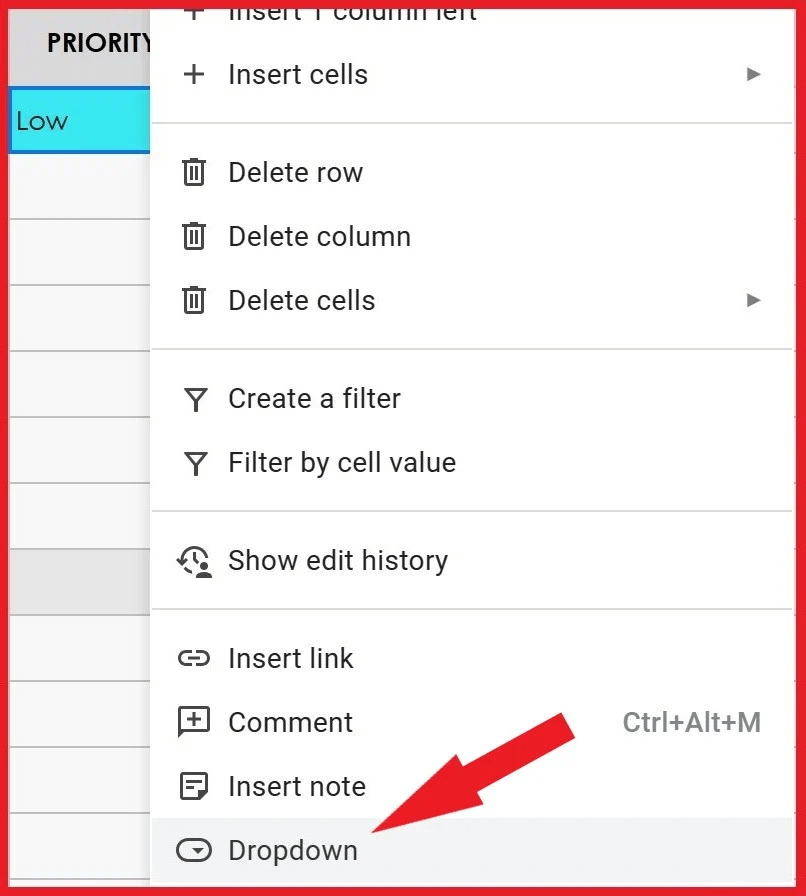Viewport: 806px width, 896px height.
Task: Click the highlighted cell containing Low
Action: [x=80, y=121]
